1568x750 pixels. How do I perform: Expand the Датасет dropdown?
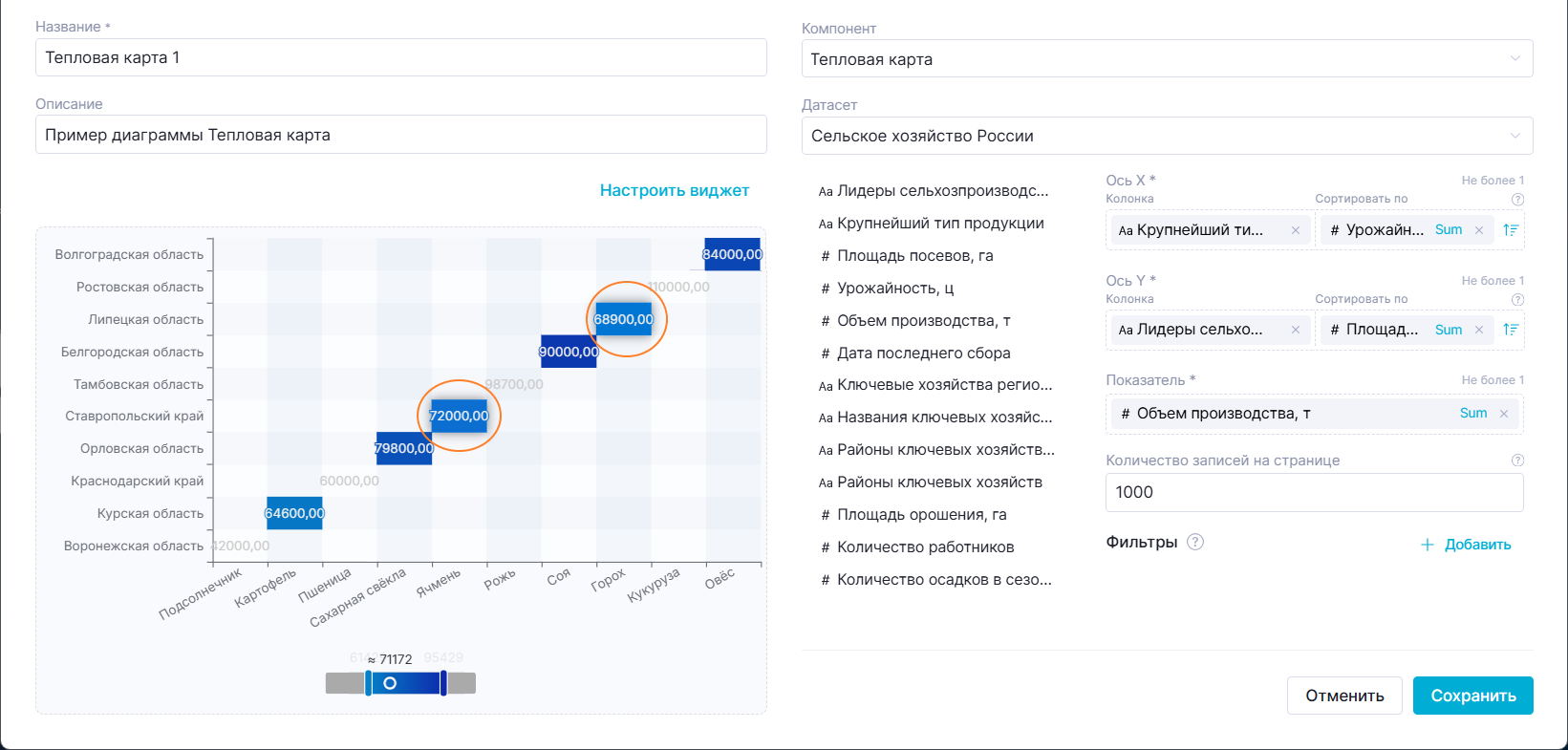(x=1167, y=136)
